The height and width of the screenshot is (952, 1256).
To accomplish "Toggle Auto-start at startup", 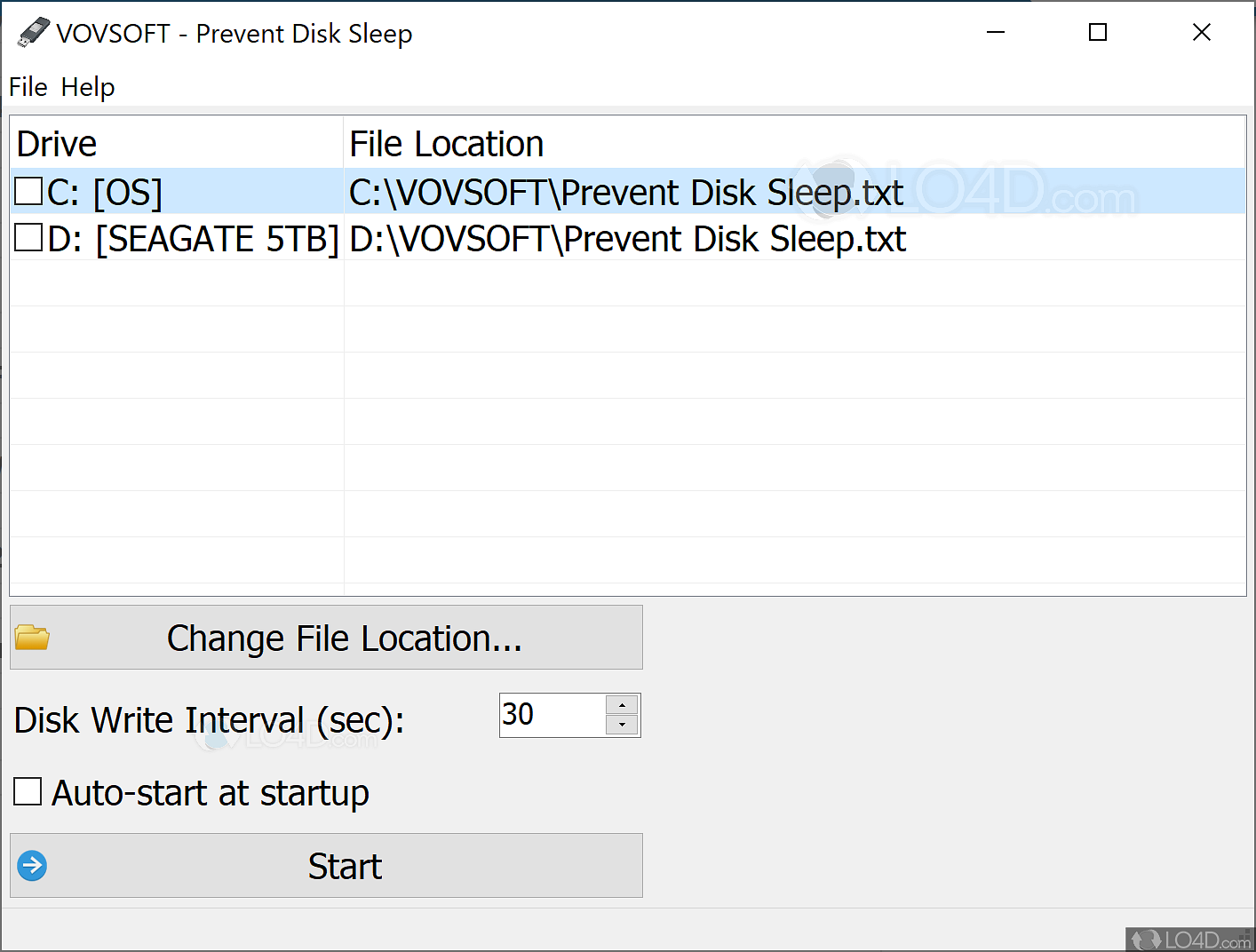I will (x=28, y=791).
